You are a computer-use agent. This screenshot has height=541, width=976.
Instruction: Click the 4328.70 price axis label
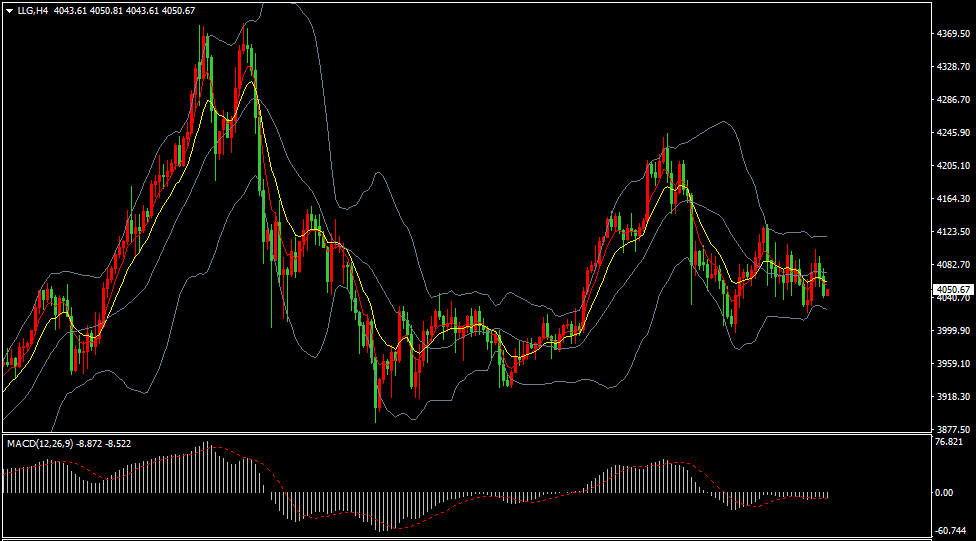coord(953,67)
